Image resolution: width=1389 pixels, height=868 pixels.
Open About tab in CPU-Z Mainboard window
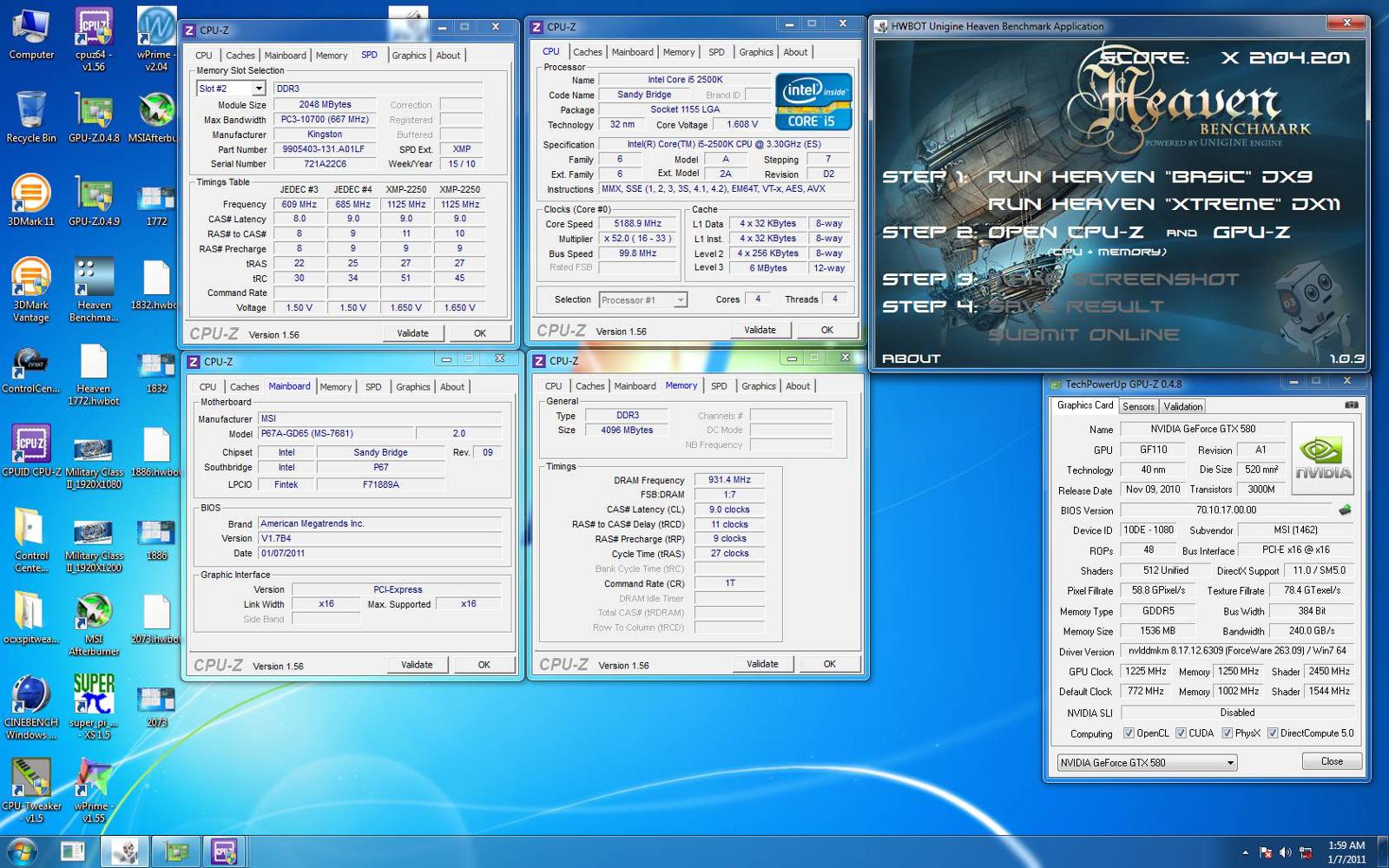pos(452,387)
